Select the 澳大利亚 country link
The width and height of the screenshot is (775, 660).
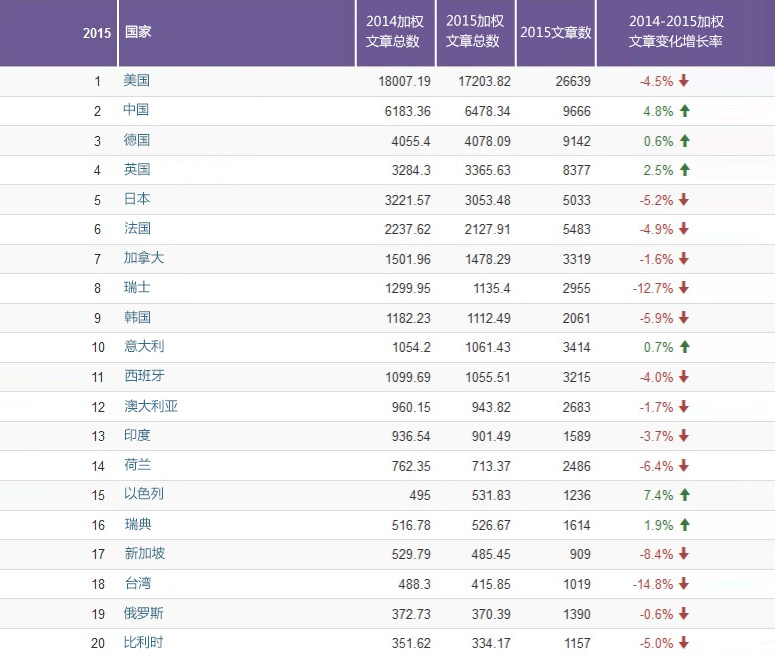pos(150,406)
